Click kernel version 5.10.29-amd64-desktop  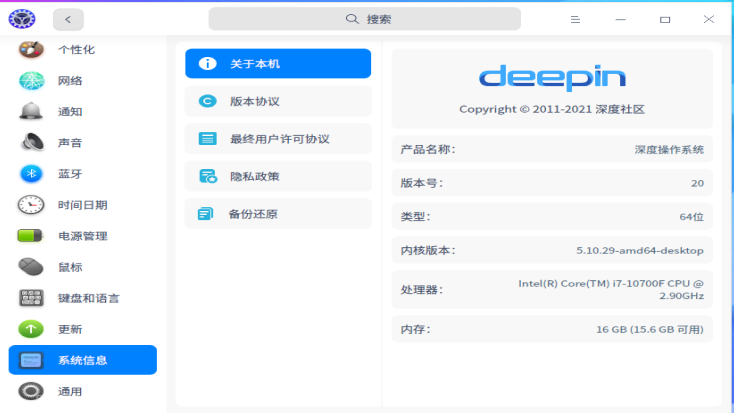[639, 251]
